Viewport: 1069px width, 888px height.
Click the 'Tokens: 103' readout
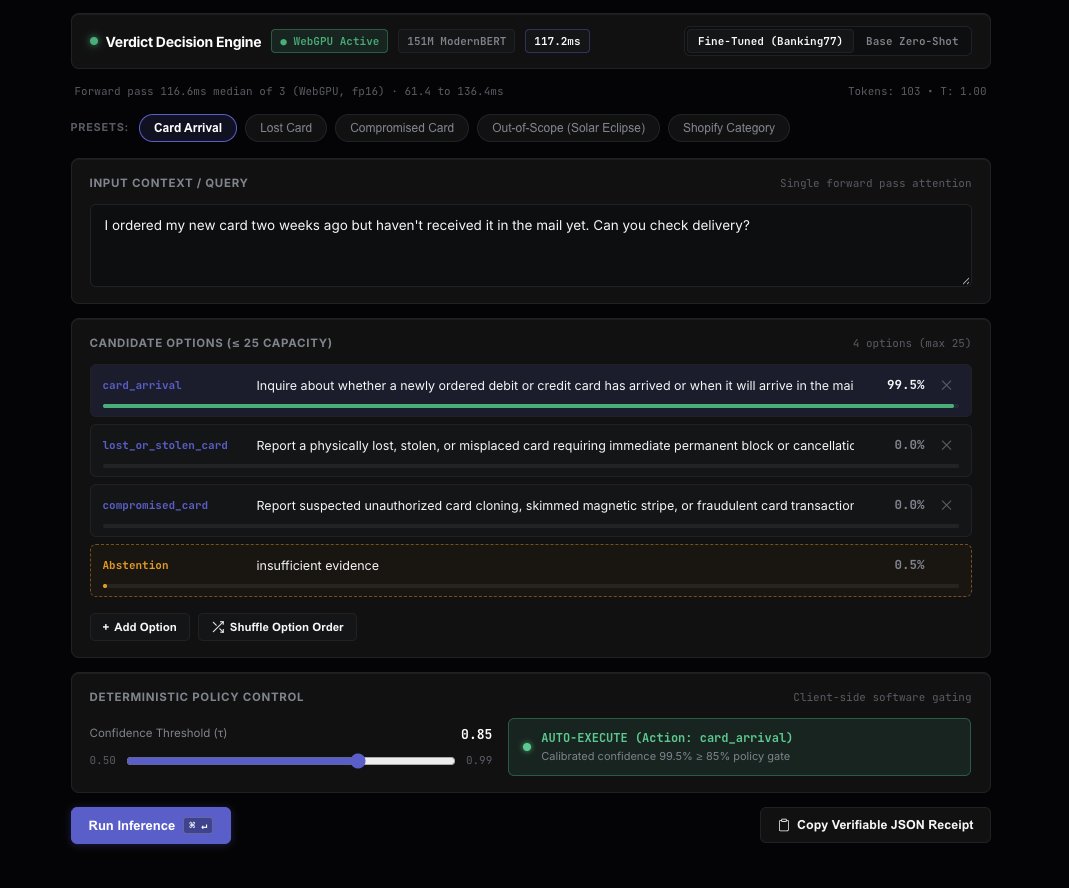[884, 91]
